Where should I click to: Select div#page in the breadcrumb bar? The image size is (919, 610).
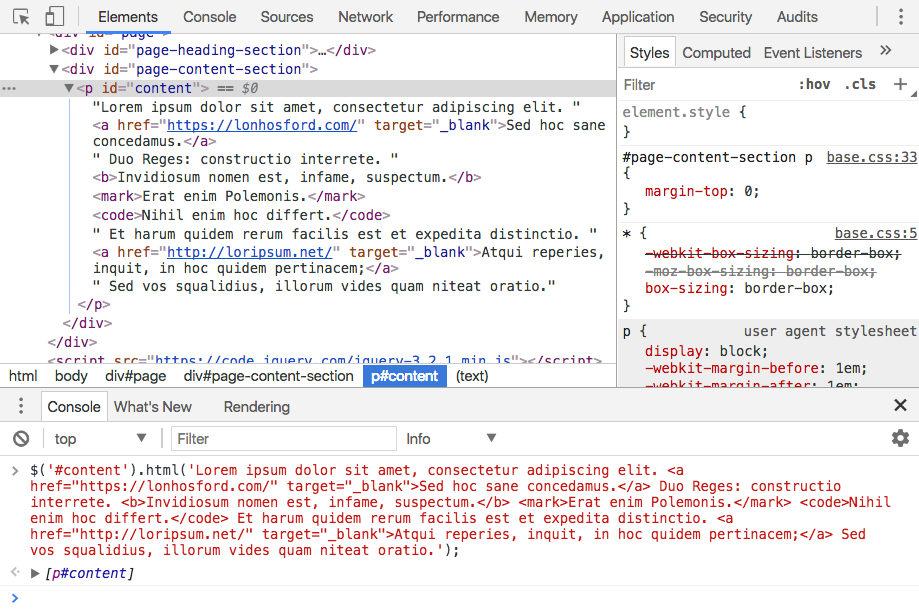click(135, 376)
